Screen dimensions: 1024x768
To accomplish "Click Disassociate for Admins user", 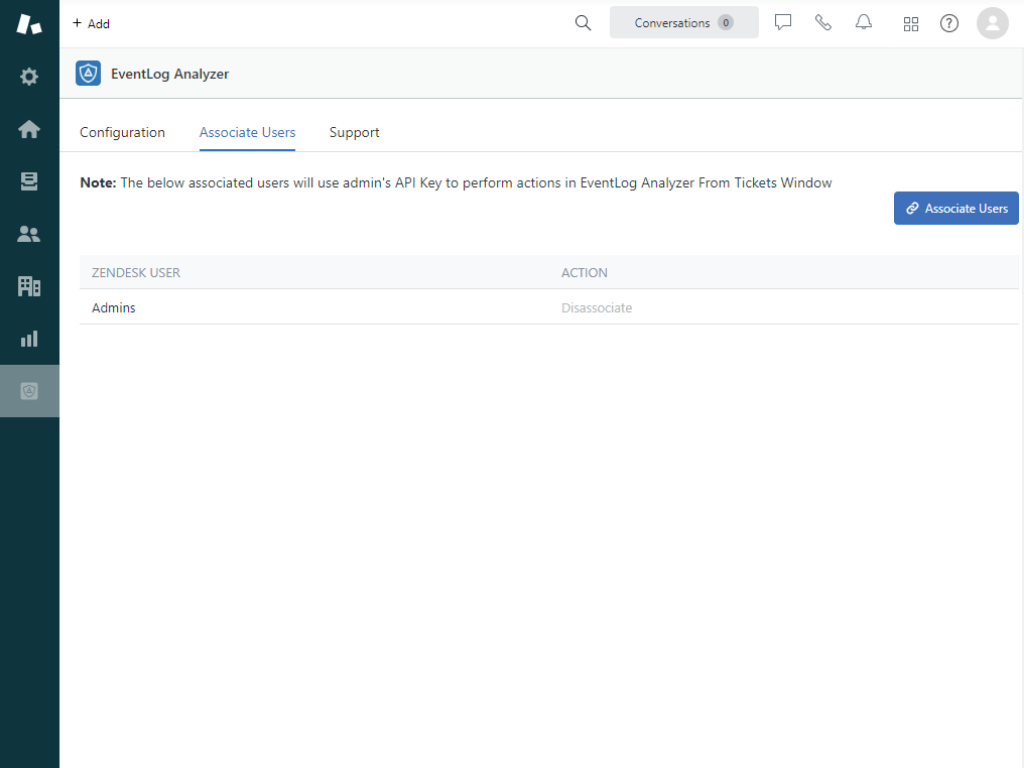I will (596, 308).
